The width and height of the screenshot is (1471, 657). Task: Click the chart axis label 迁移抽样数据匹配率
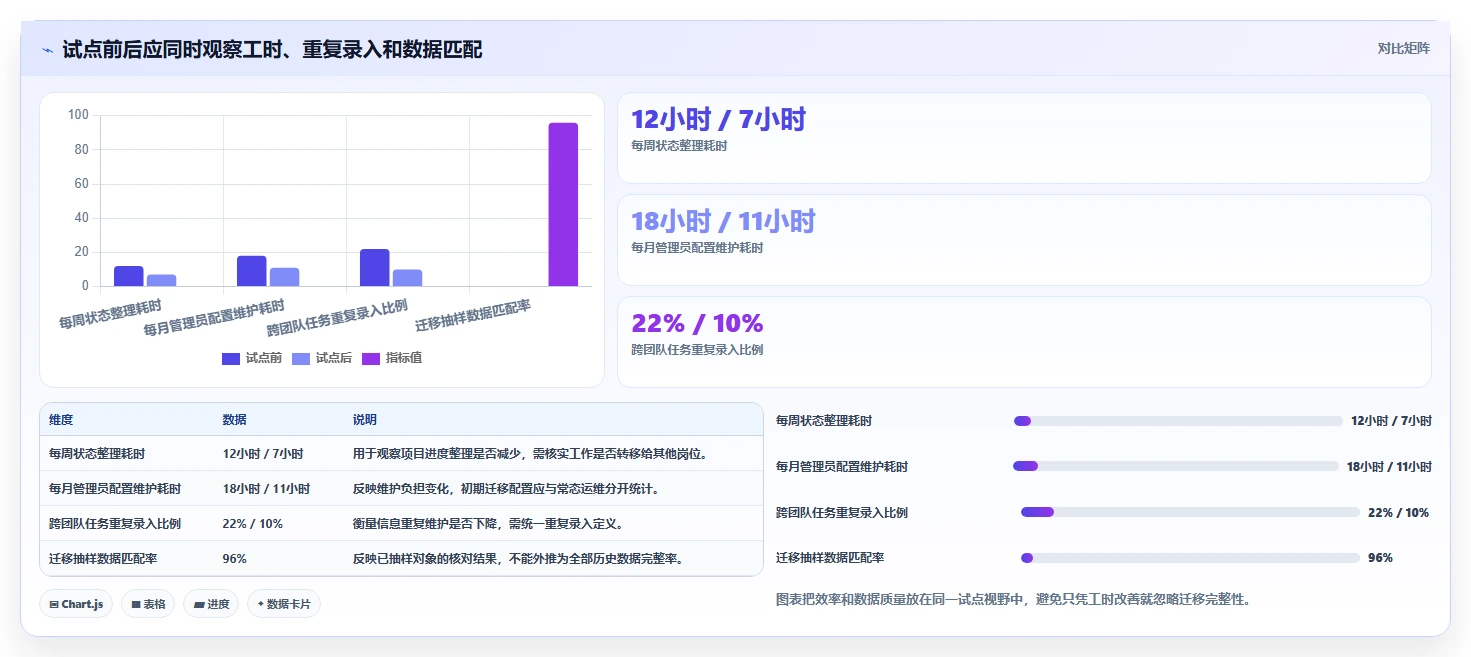pos(473,316)
